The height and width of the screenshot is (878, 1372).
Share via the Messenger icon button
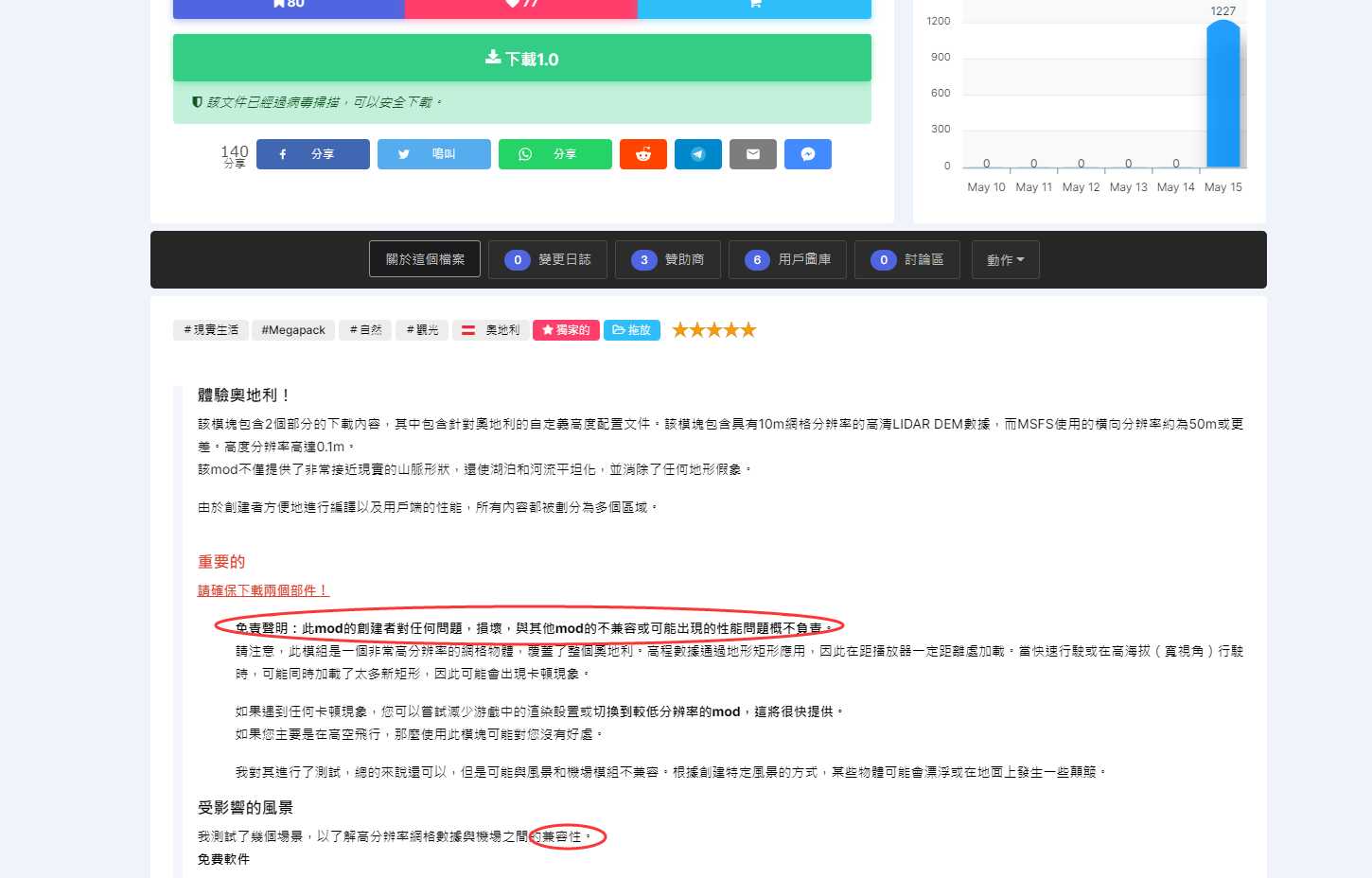(808, 154)
